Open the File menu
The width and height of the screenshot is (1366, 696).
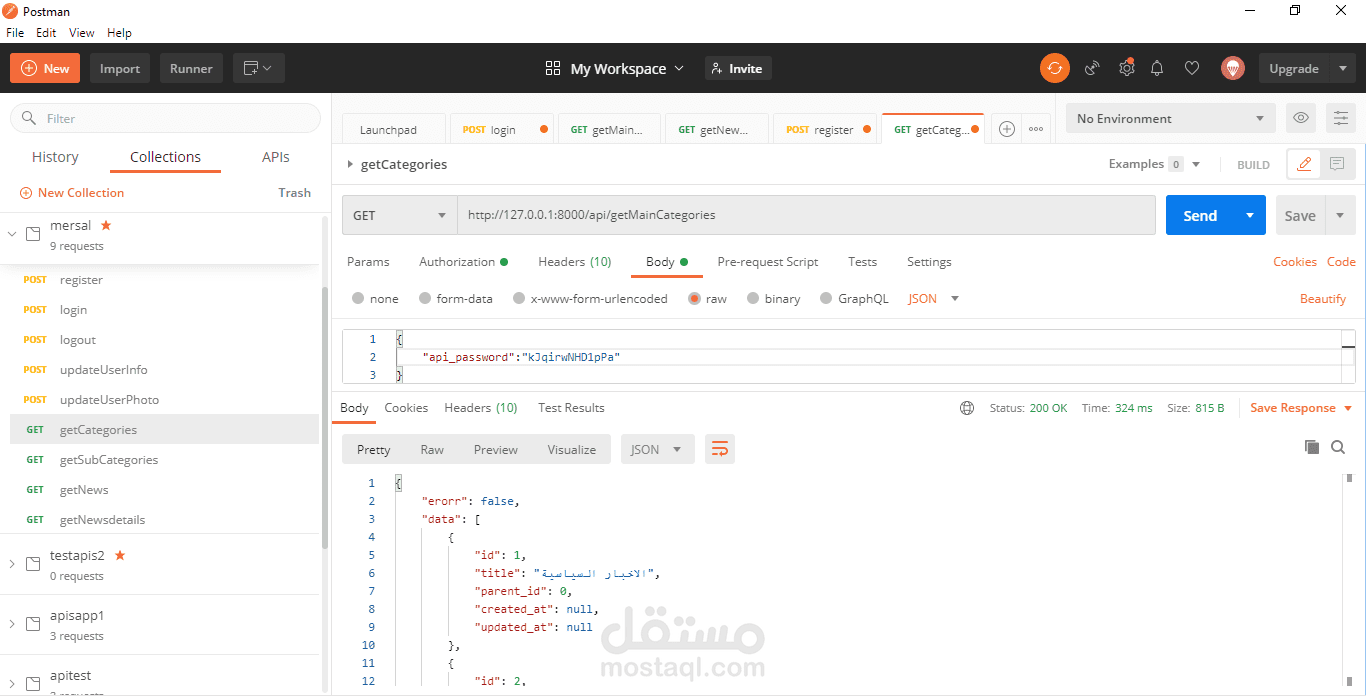15,33
